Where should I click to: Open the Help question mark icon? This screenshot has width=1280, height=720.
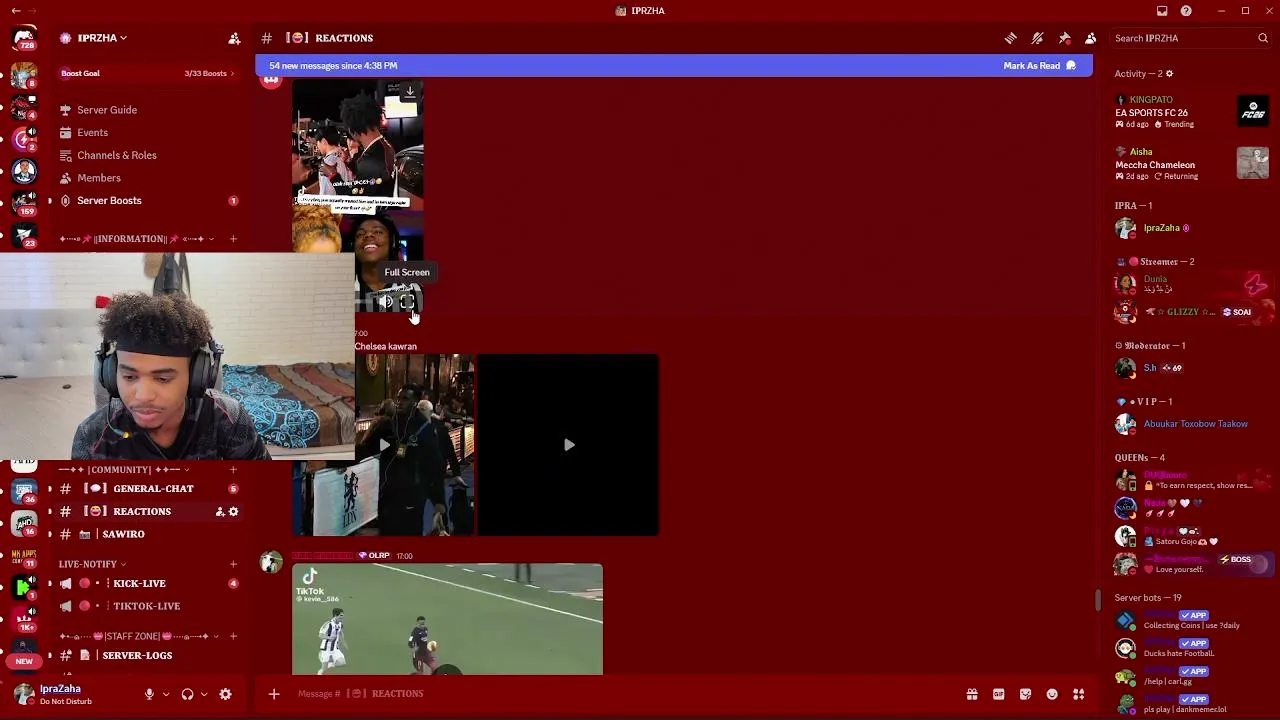pos(1186,11)
